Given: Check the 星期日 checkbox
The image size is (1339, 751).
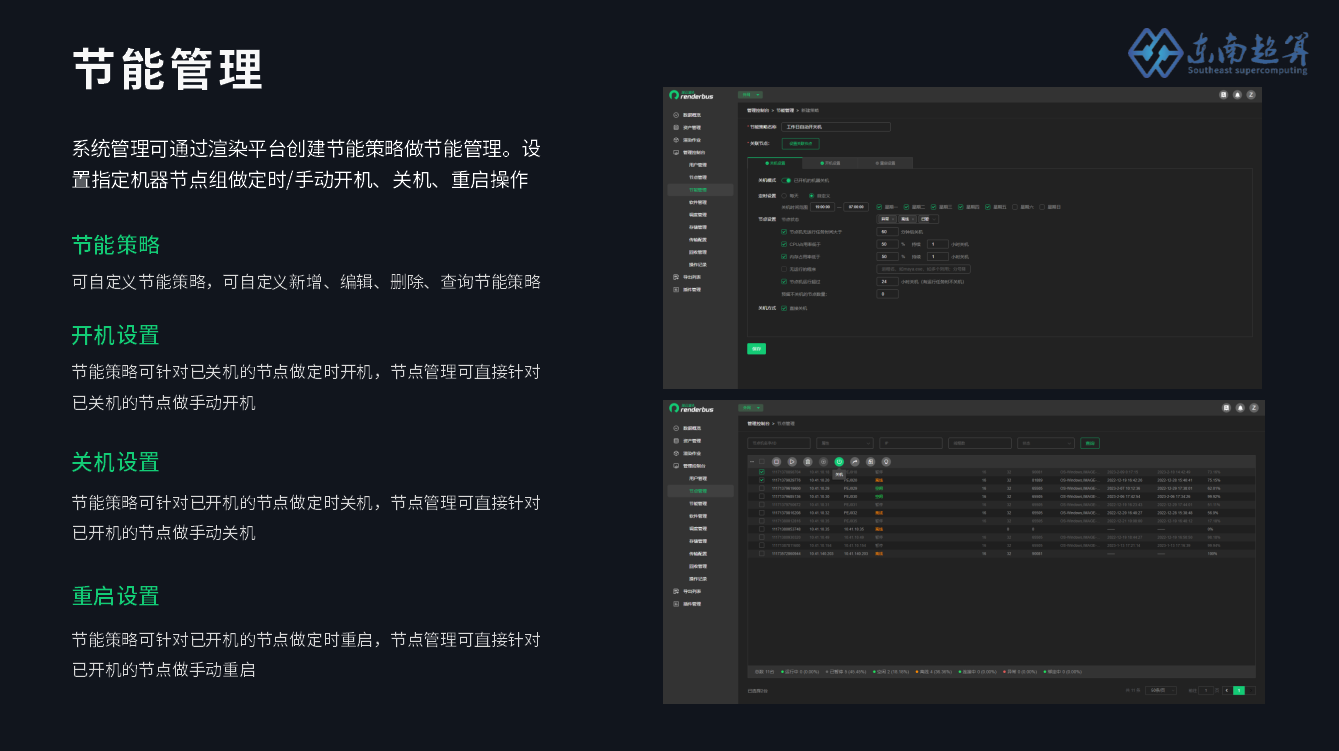Looking at the screenshot, I should (1042, 206).
